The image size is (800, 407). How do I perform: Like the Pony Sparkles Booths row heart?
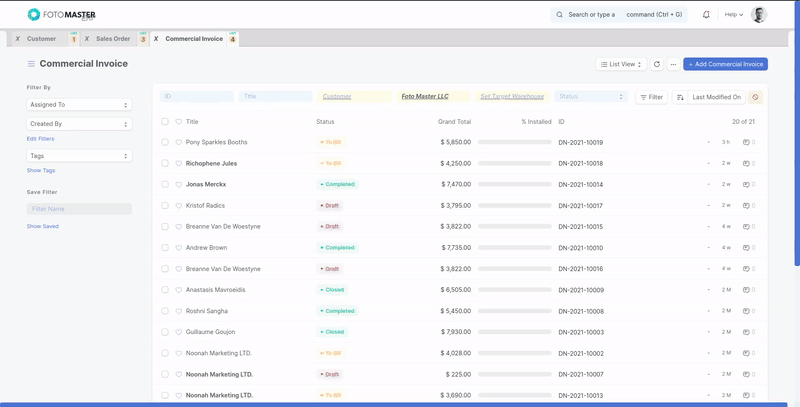click(179, 142)
